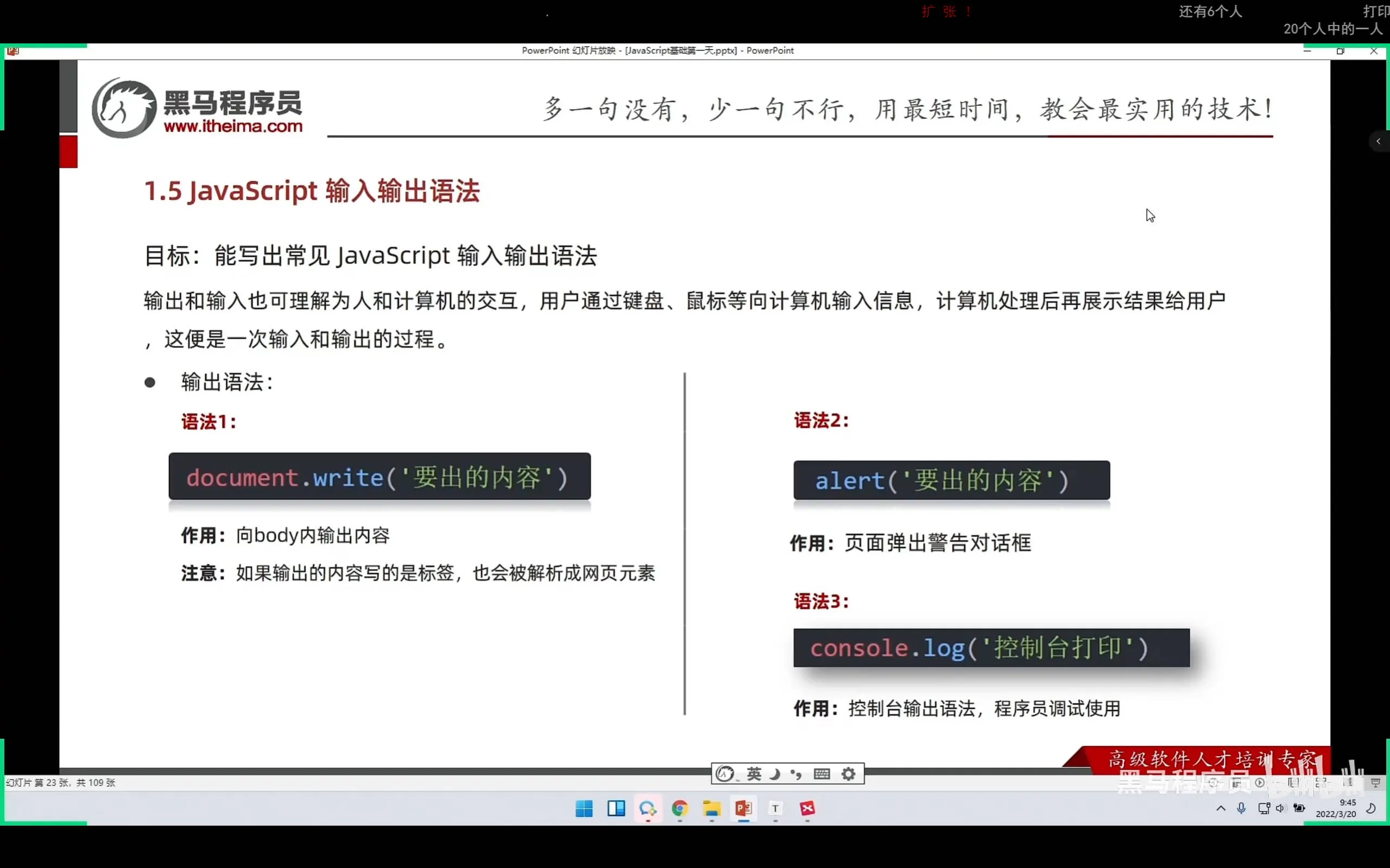Click the www.itheima.com link
The width and height of the screenshot is (1390, 868).
[233, 126]
